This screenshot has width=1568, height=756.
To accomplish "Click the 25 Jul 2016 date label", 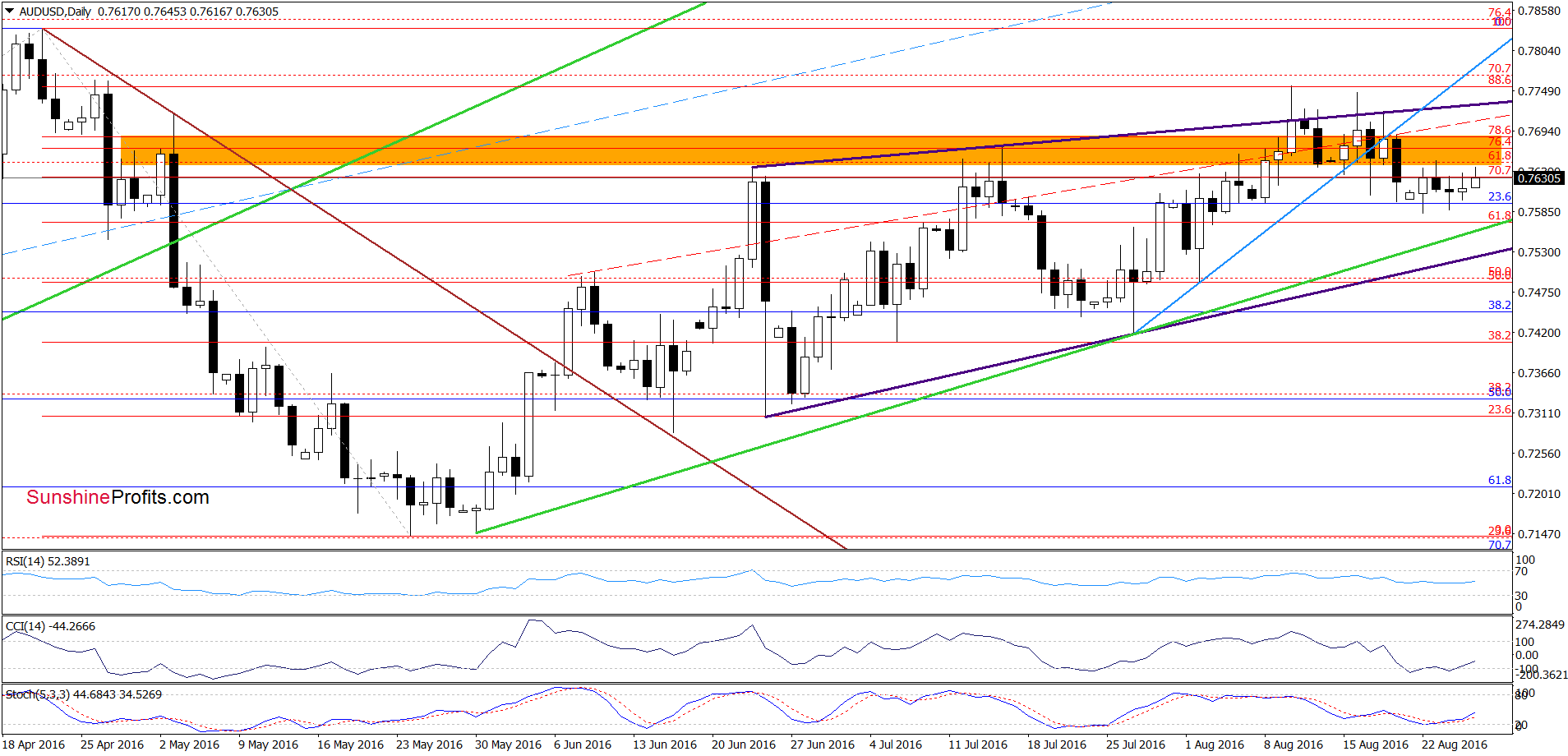I will click(x=1136, y=744).
